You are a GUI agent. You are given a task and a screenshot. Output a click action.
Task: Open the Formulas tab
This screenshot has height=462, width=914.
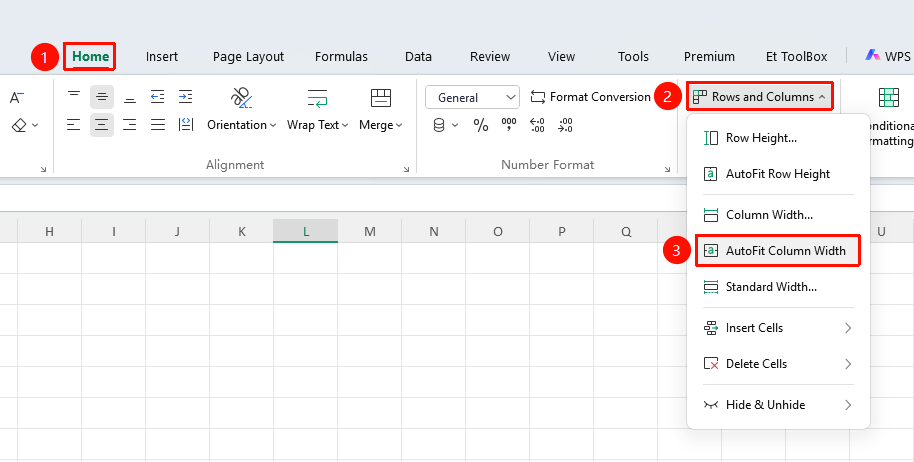(x=341, y=57)
